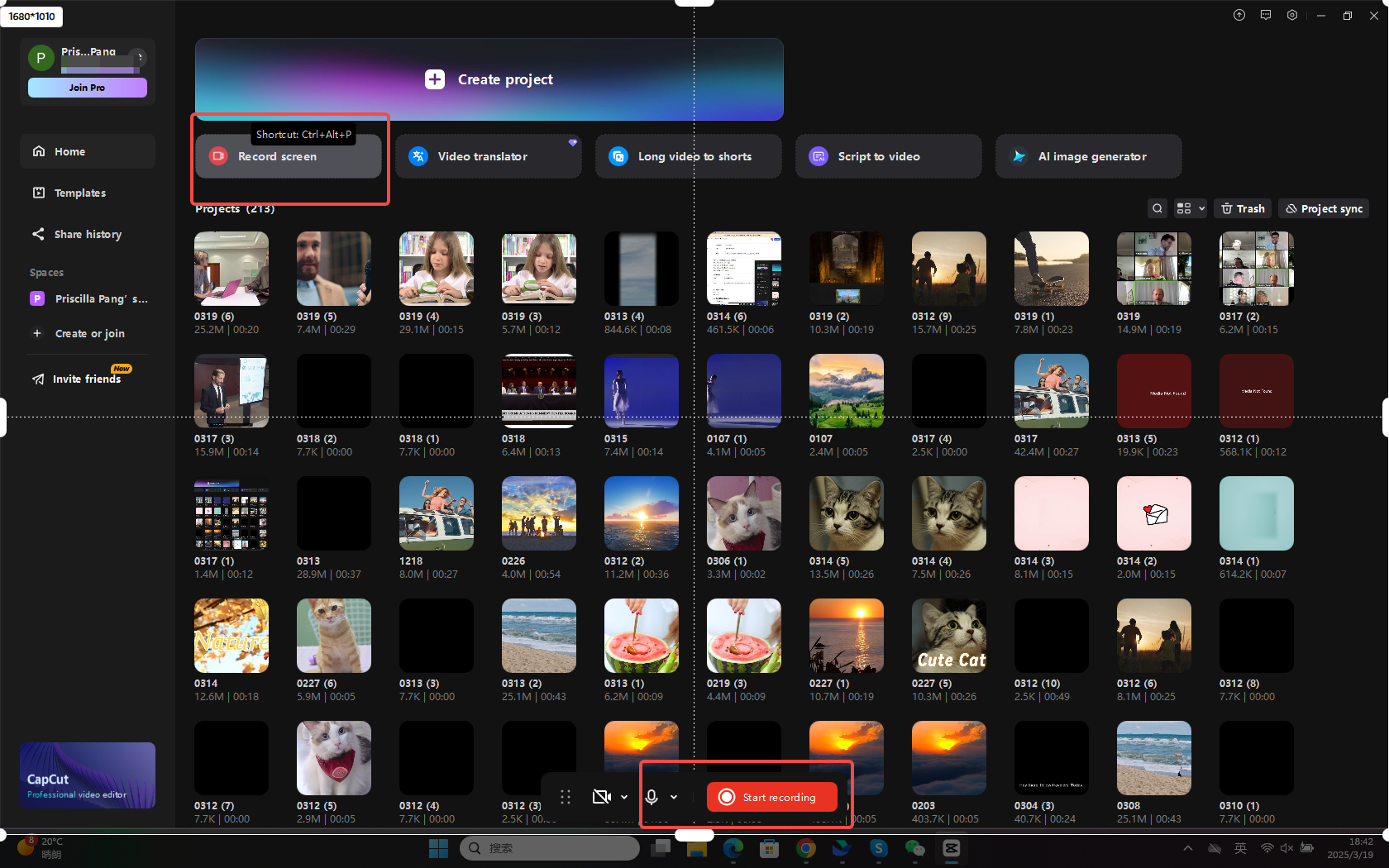Open project 0319 (5) thumbnail
Screen dimensions: 1389x868
[x=334, y=269]
